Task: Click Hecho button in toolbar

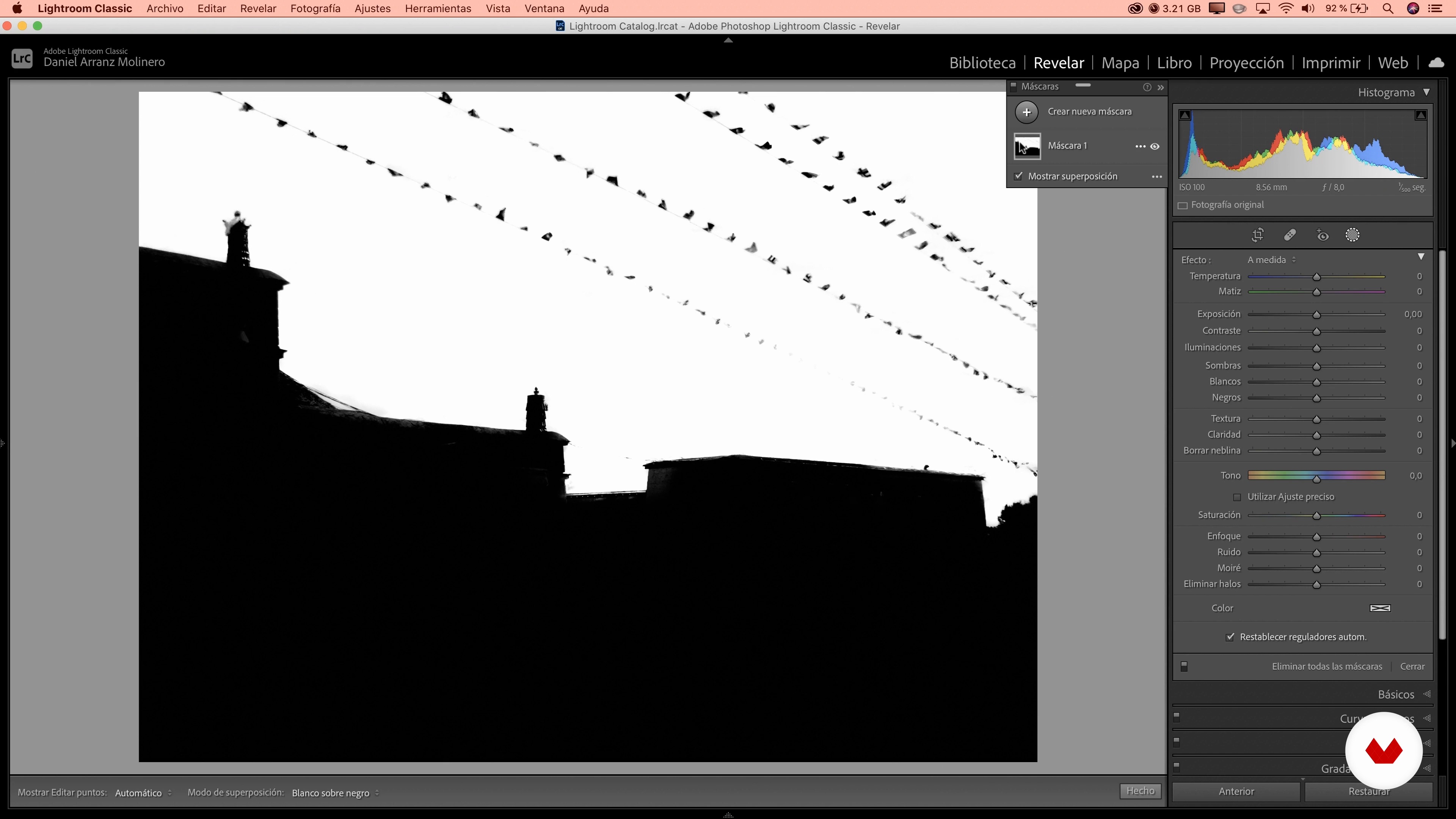Action: [x=1140, y=791]
